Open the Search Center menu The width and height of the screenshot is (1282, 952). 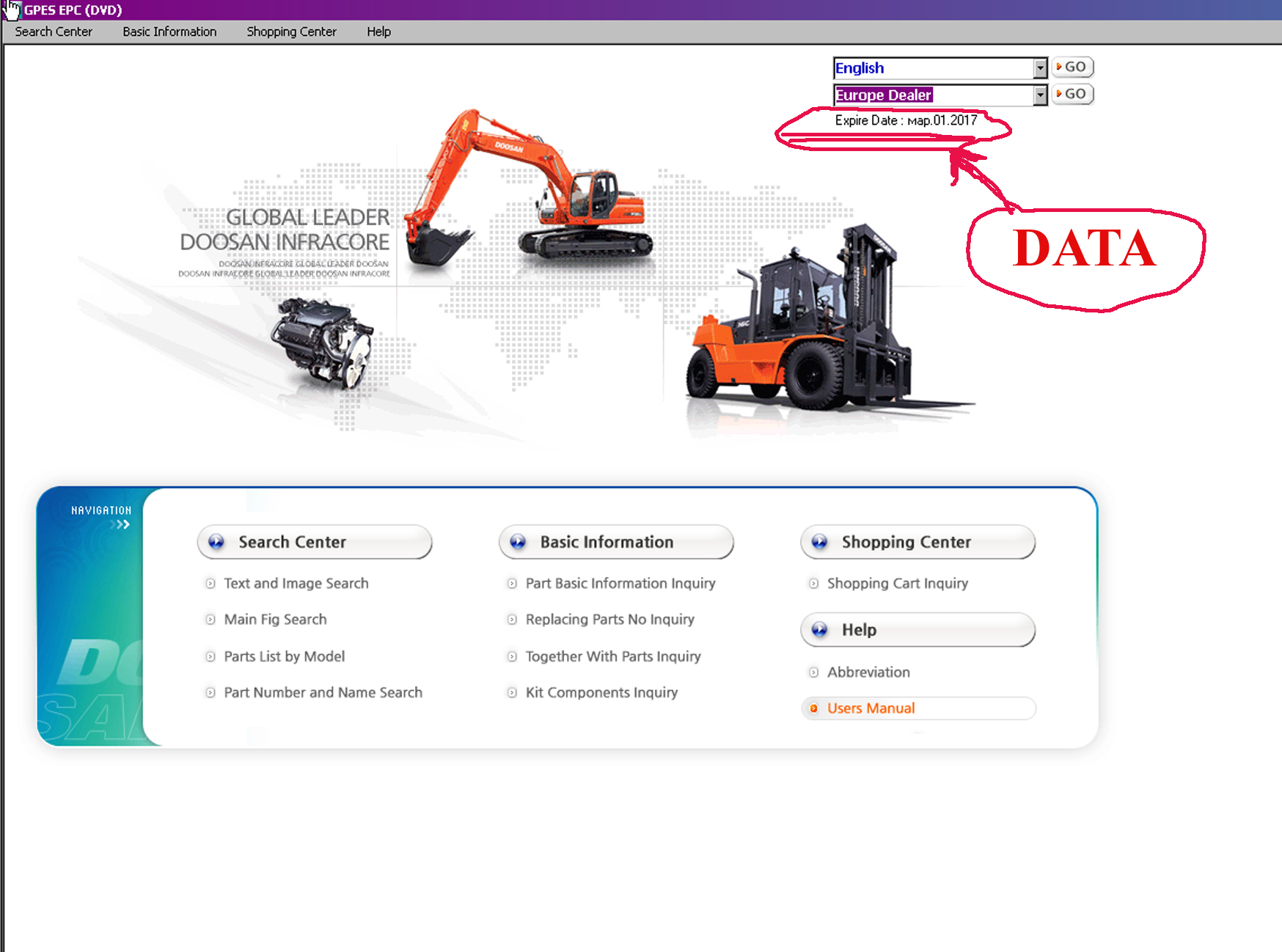(54, 32)
